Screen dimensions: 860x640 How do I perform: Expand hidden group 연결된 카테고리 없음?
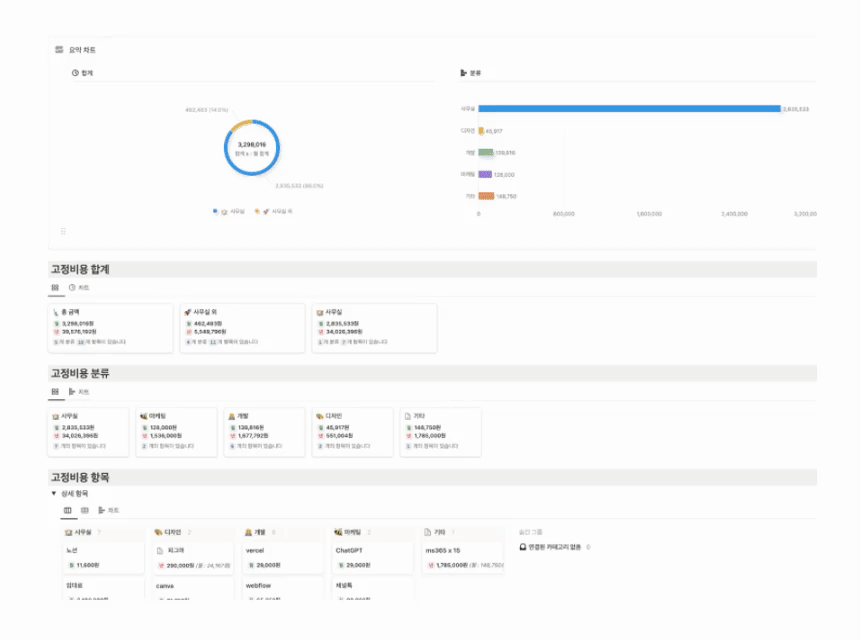click(555, 547)
